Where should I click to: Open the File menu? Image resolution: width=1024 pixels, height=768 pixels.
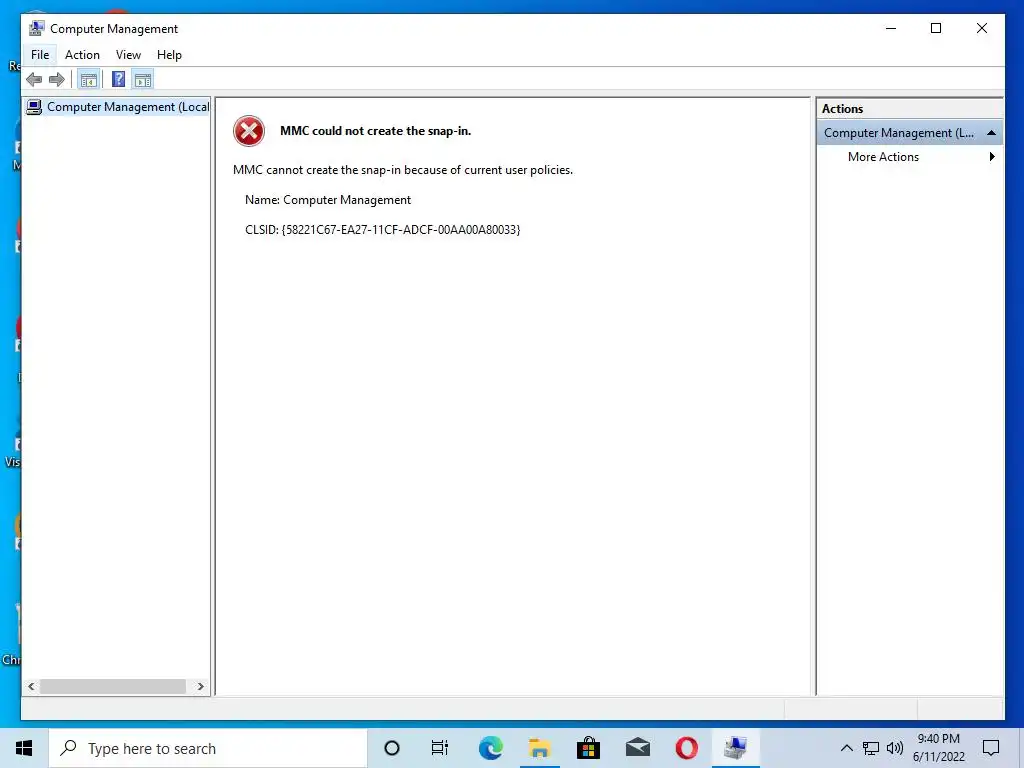pyautogui.click(x=40, y=55)
